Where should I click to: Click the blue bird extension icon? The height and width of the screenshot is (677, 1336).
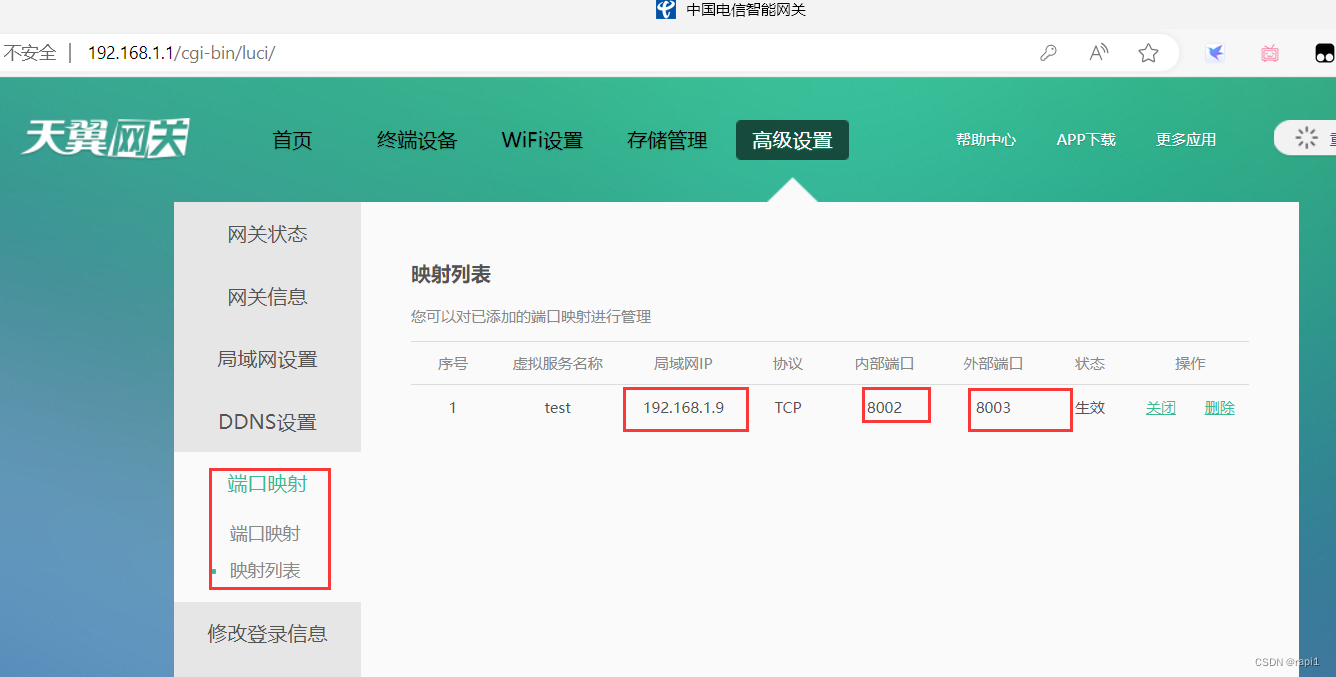[1216, 53]
